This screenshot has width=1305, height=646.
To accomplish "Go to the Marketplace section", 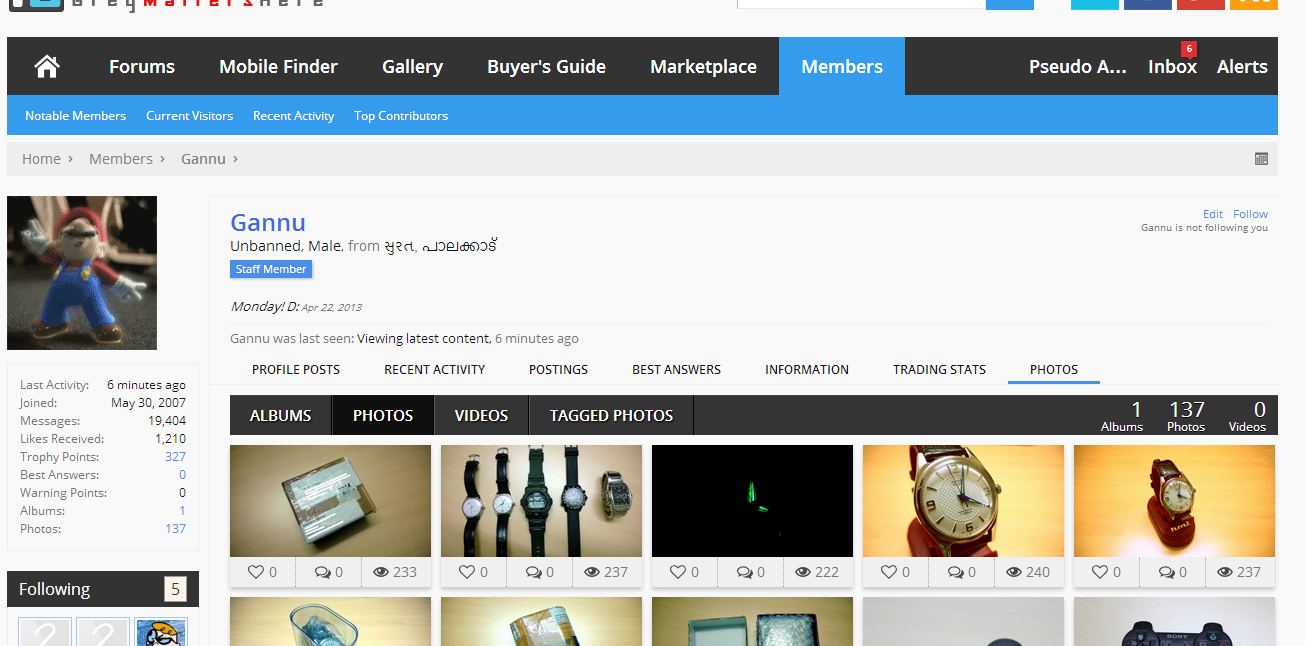I will coord(703,67).
